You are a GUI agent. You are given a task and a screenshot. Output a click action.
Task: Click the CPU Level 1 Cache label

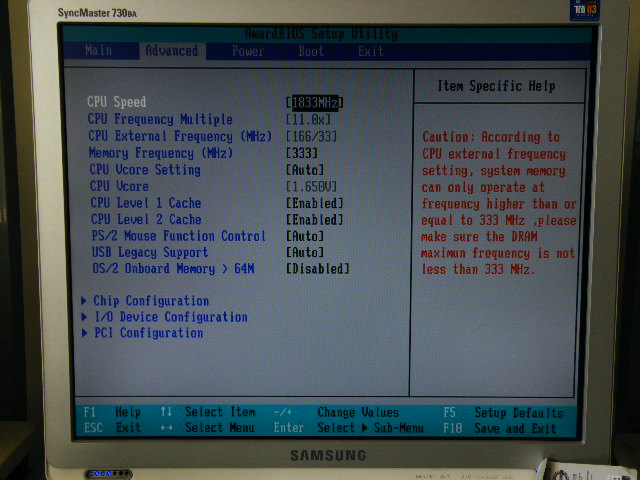146,203
